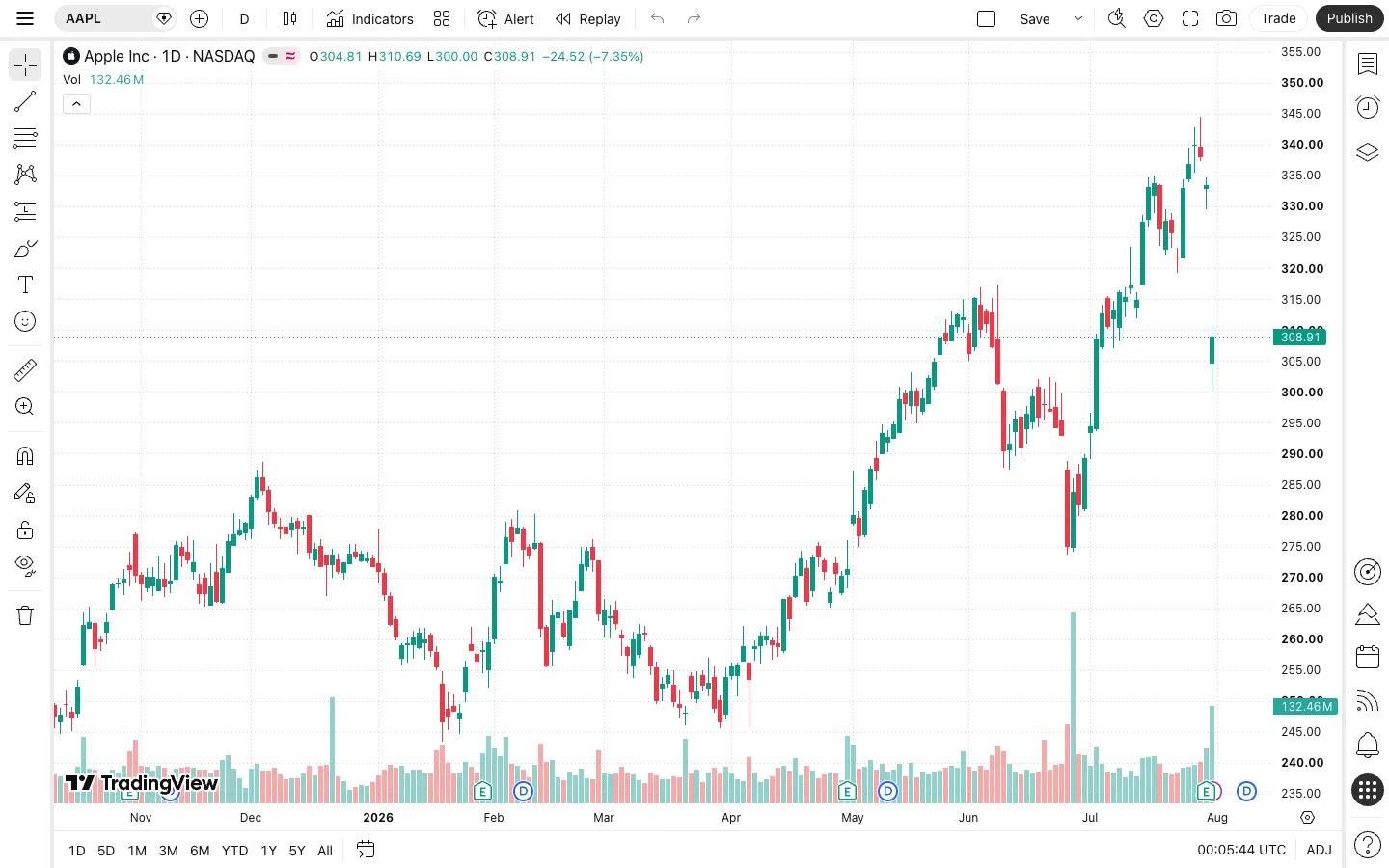Open the D interval selector
Viewport: 1389px width, 868px height.
tap(244, 18)
